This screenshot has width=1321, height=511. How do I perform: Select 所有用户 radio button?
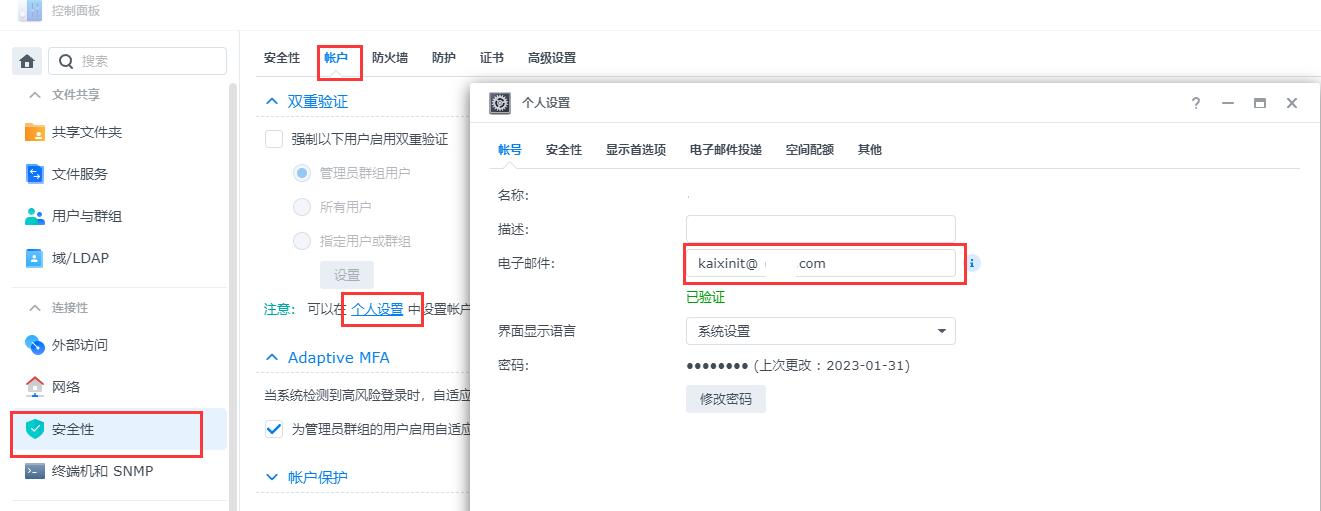pyautogui.click(x=302, y=207)
